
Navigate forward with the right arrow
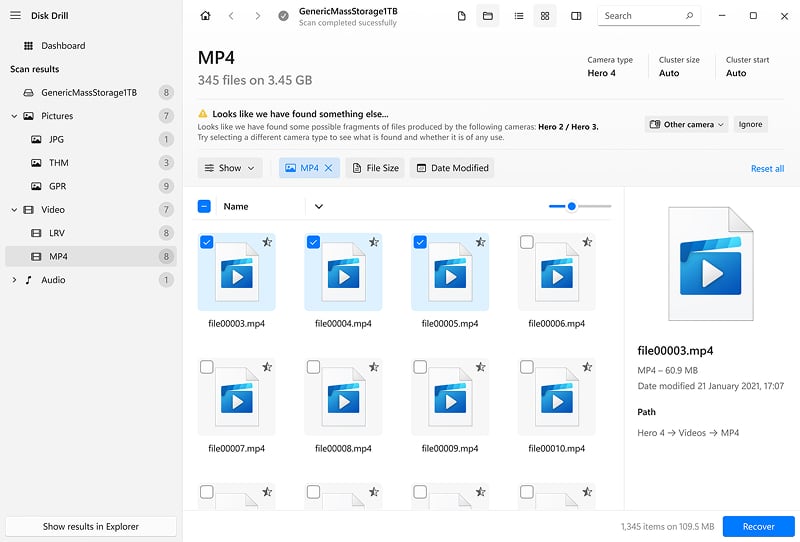(258, 16)
